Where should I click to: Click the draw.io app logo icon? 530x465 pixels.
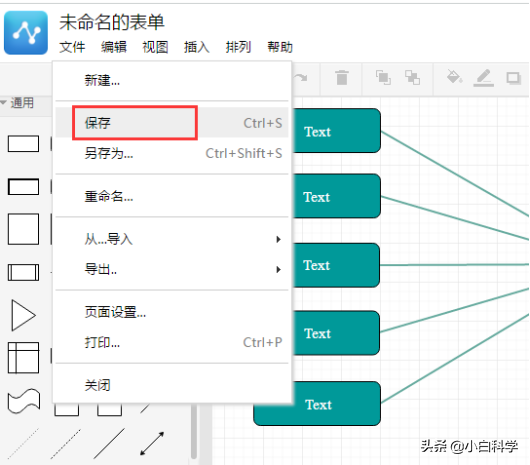click(x=26, y=32)
